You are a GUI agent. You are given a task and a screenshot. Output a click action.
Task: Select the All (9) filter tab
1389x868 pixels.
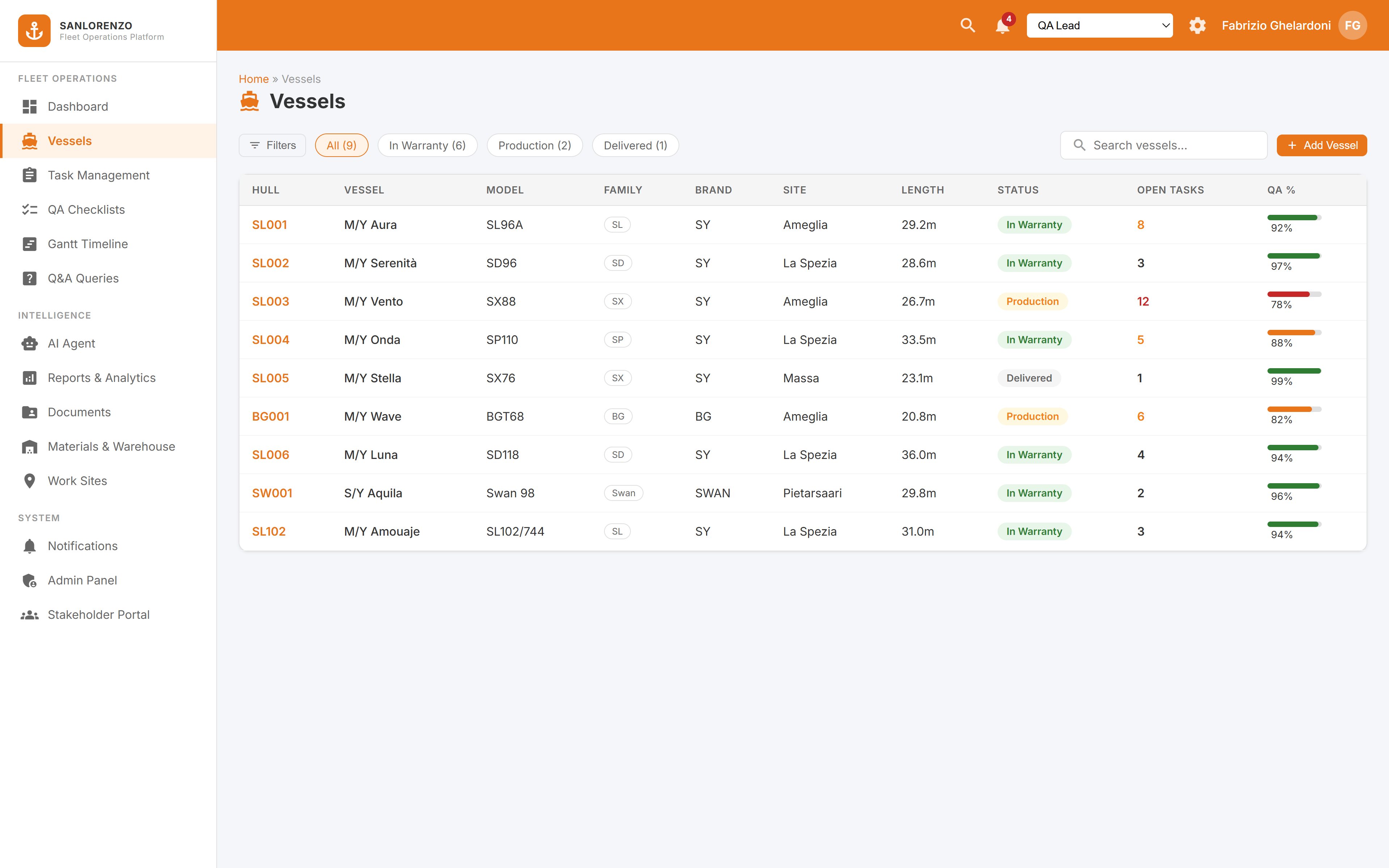pyautogui.click(x=341, y=145)
